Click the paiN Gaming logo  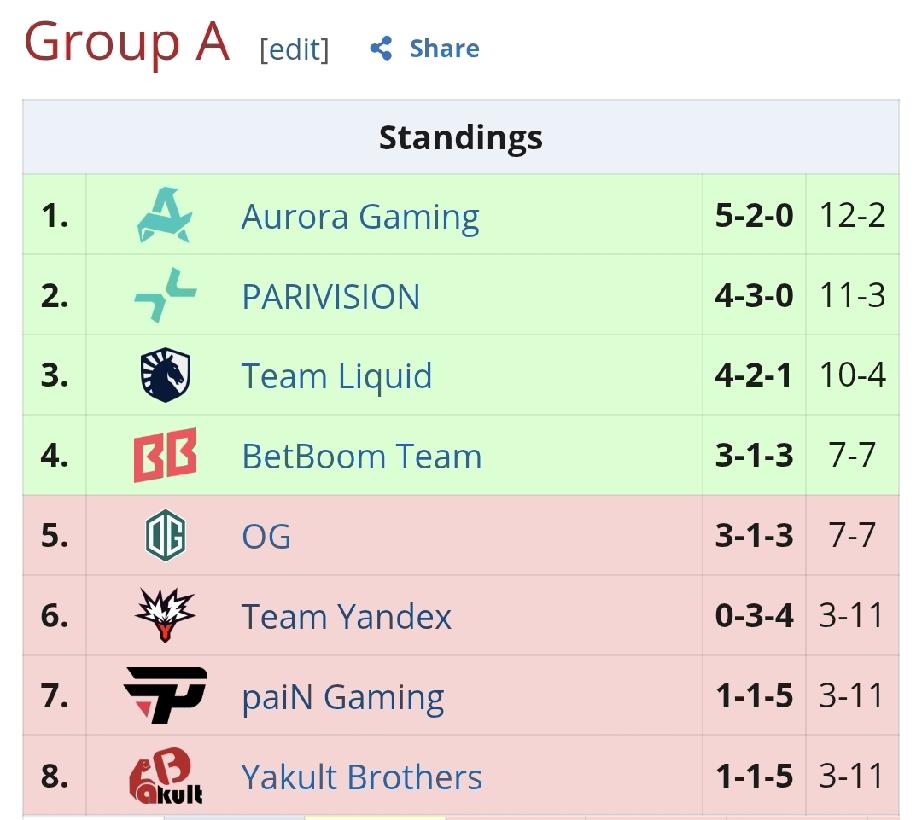[165, 695]
